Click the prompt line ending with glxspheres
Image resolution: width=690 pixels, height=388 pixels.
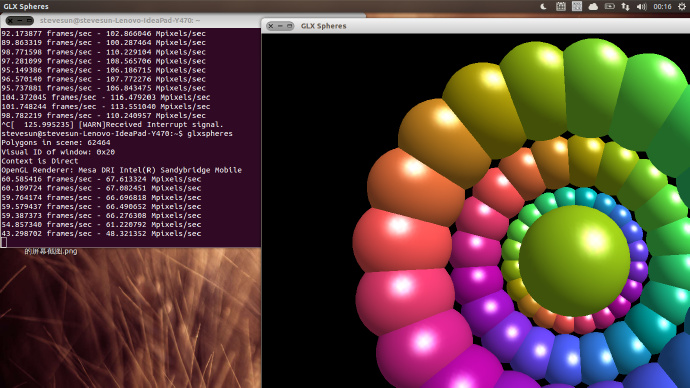tap(117, 133)
